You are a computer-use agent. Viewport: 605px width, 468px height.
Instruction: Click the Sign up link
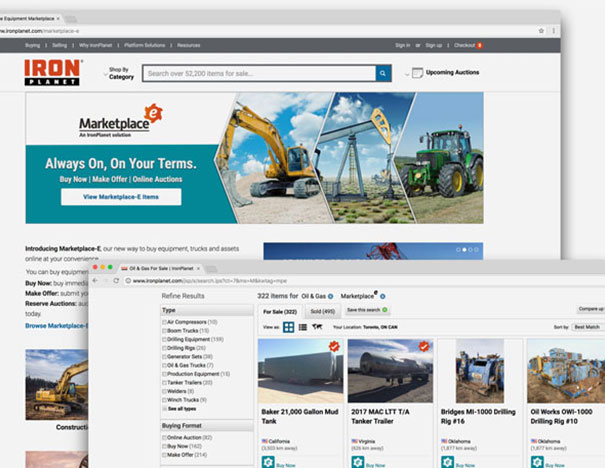pos(434,46)
